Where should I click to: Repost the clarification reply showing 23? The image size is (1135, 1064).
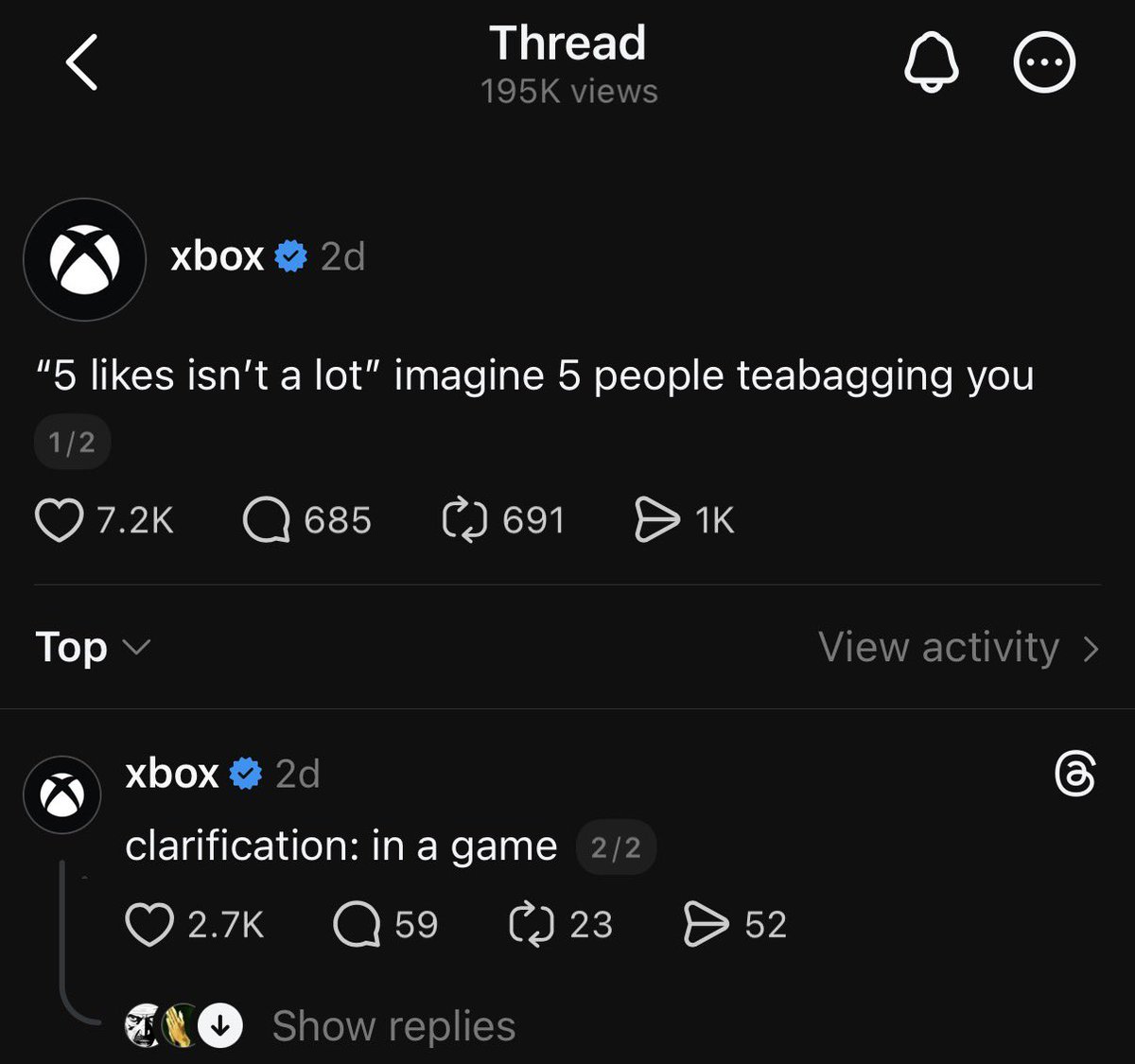pos(533,925)
